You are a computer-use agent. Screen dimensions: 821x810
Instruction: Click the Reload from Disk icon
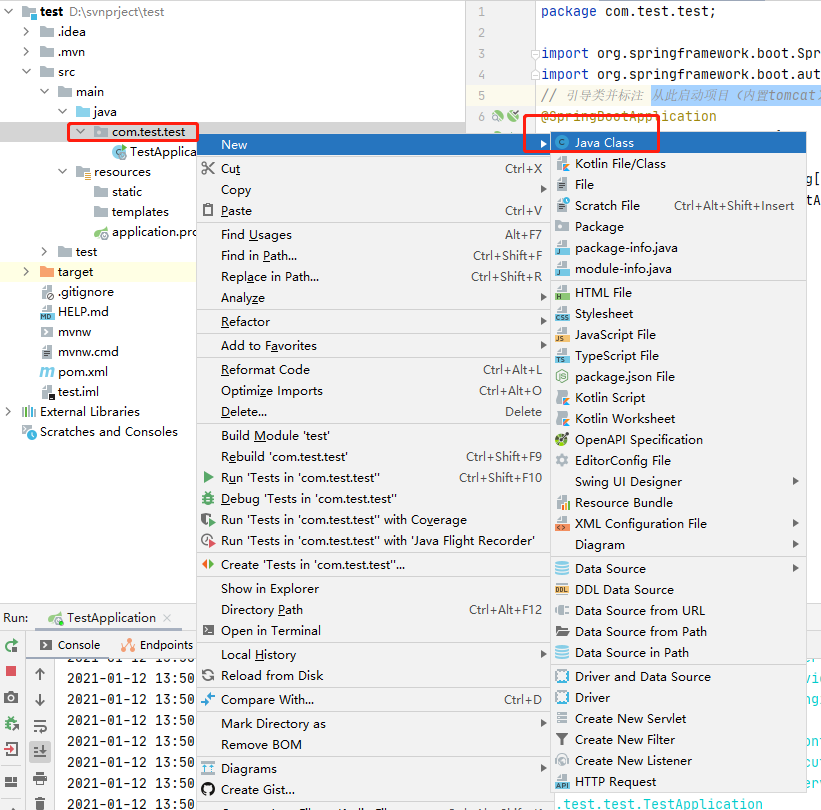click(x=208, y=675)
